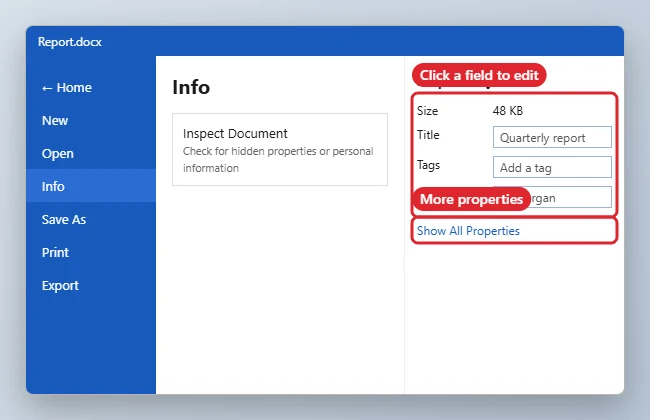Open the Print page
The width and height of the screenshot is (650, 420).
91,252
